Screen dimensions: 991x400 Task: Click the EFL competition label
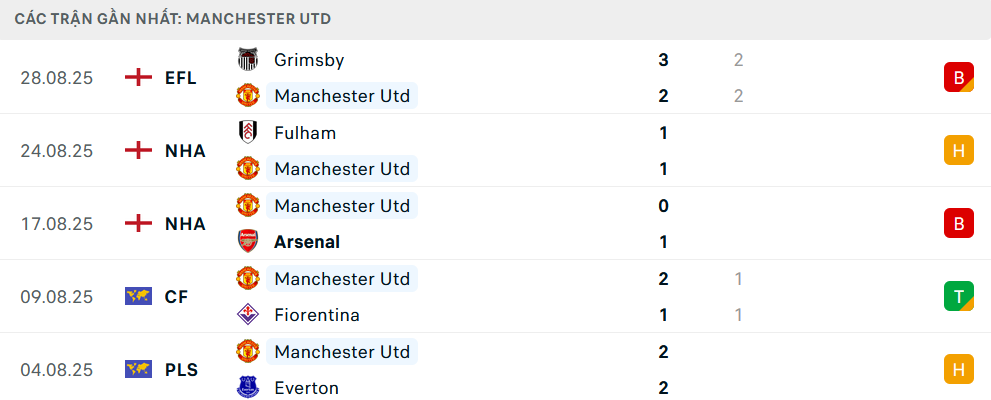point(181,78)
